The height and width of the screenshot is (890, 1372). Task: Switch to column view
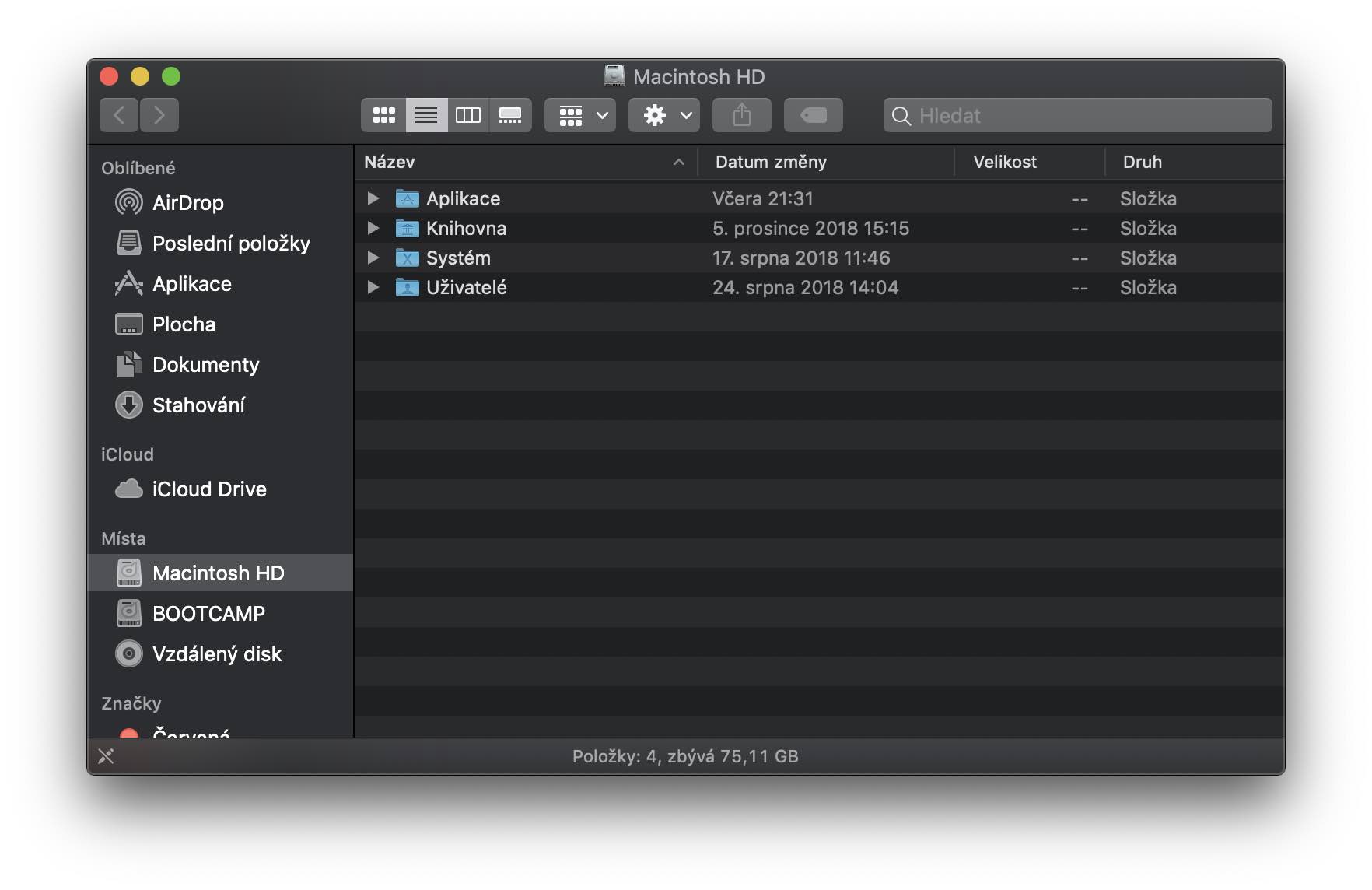pos(468,115)
